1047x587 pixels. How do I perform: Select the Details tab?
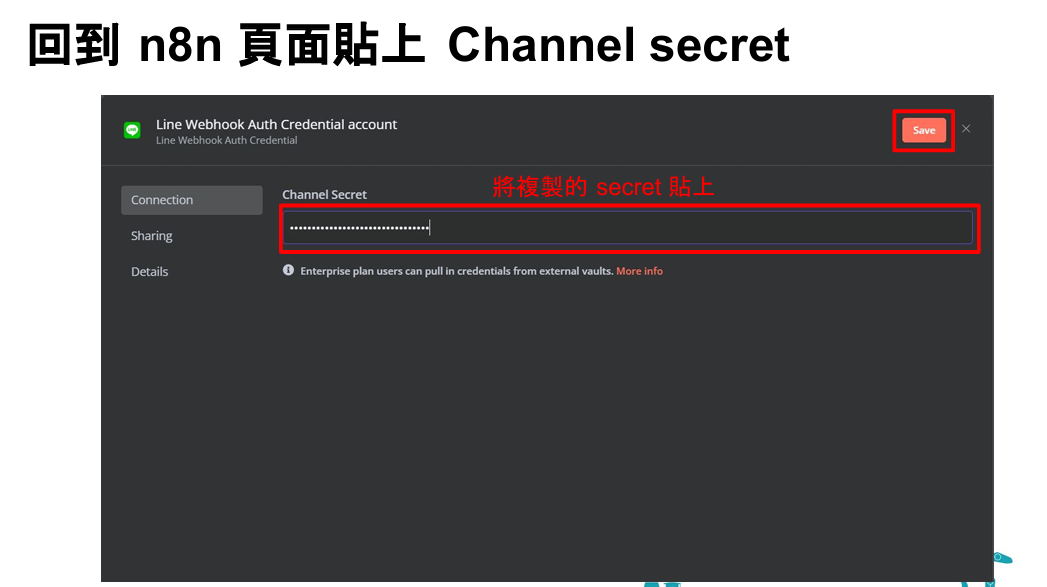click(x=150, y=272)
